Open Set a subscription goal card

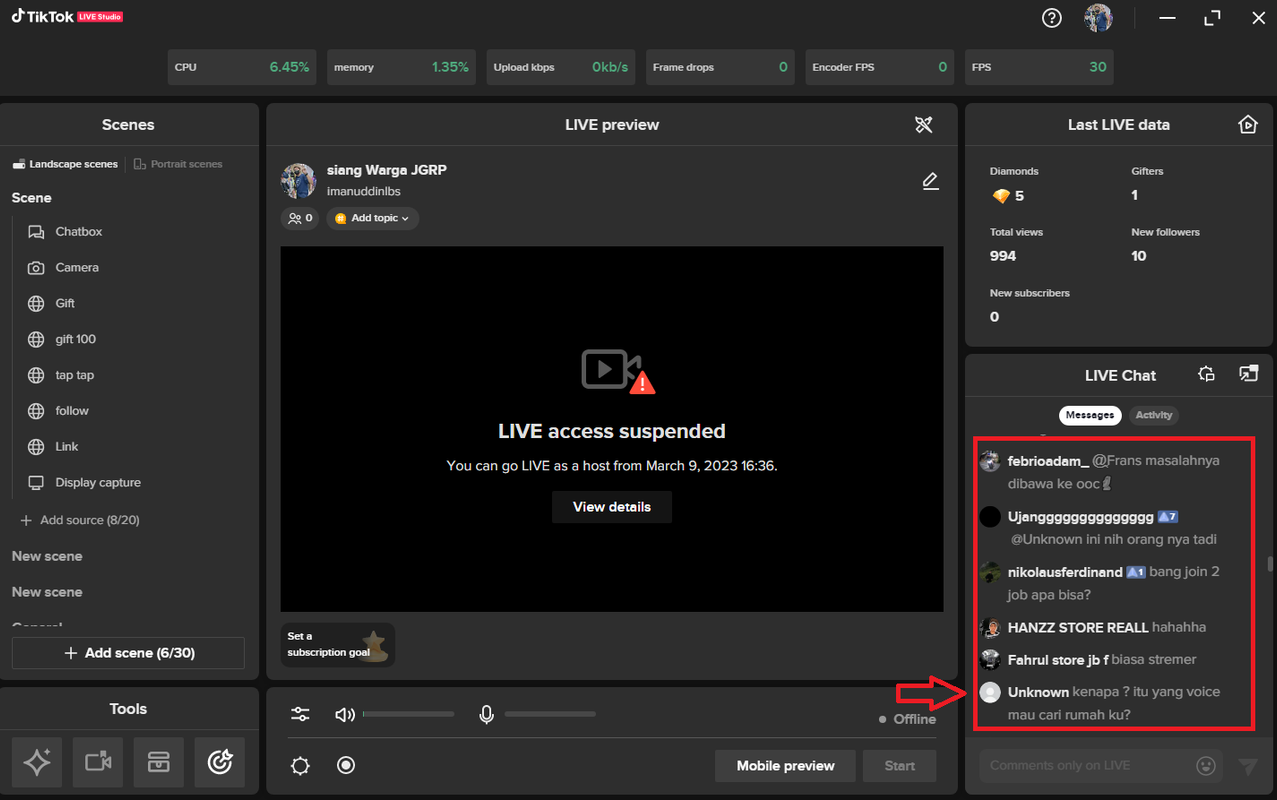pos(338,644)
